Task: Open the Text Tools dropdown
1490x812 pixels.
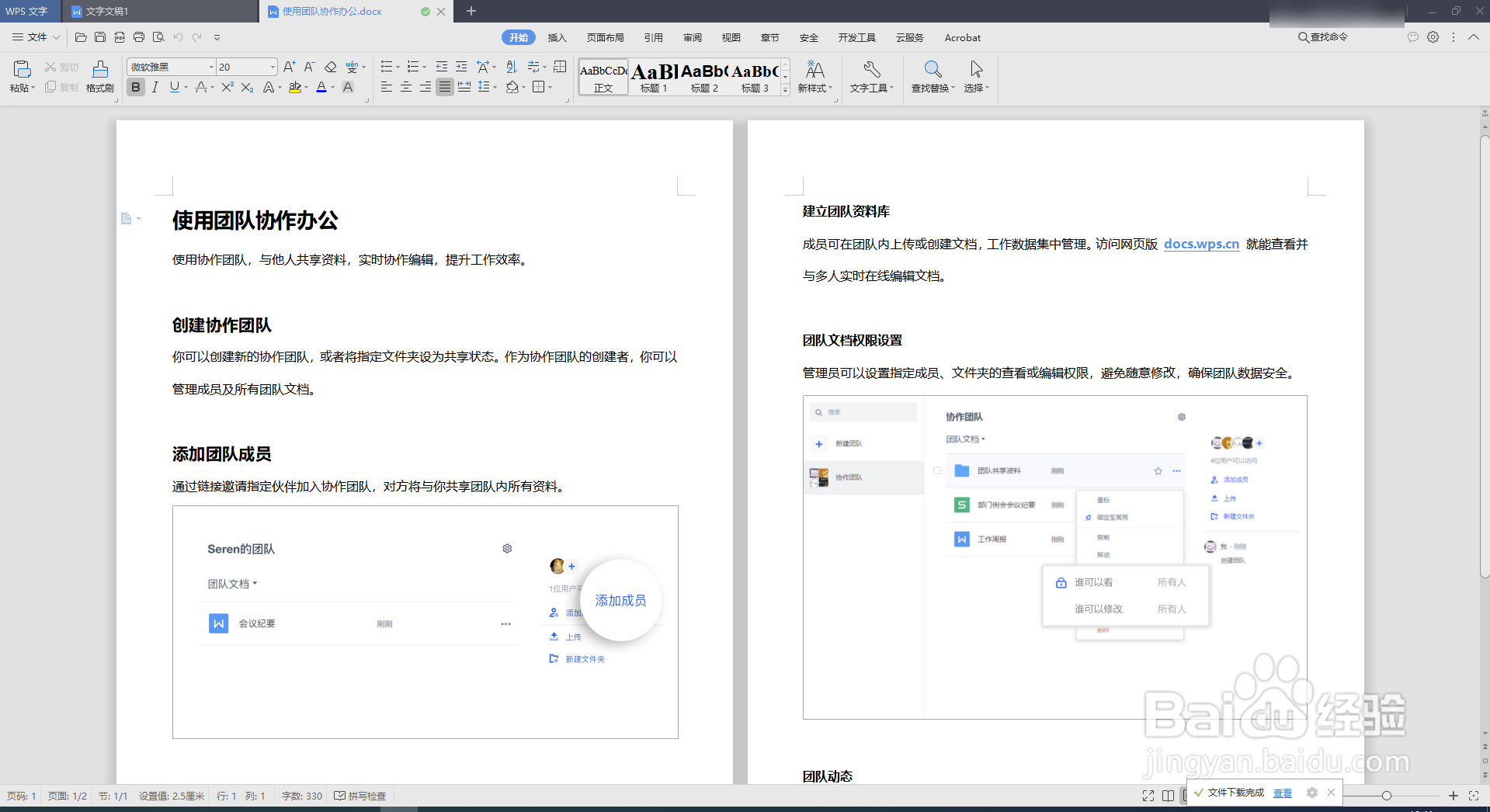Action: coord(872,88)
